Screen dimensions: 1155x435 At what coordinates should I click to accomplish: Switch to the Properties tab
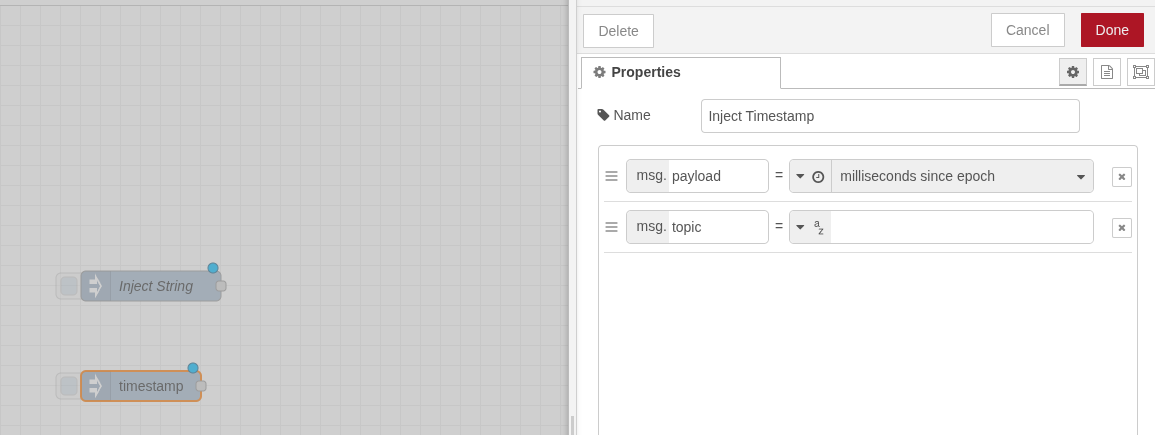coord(681,73)
